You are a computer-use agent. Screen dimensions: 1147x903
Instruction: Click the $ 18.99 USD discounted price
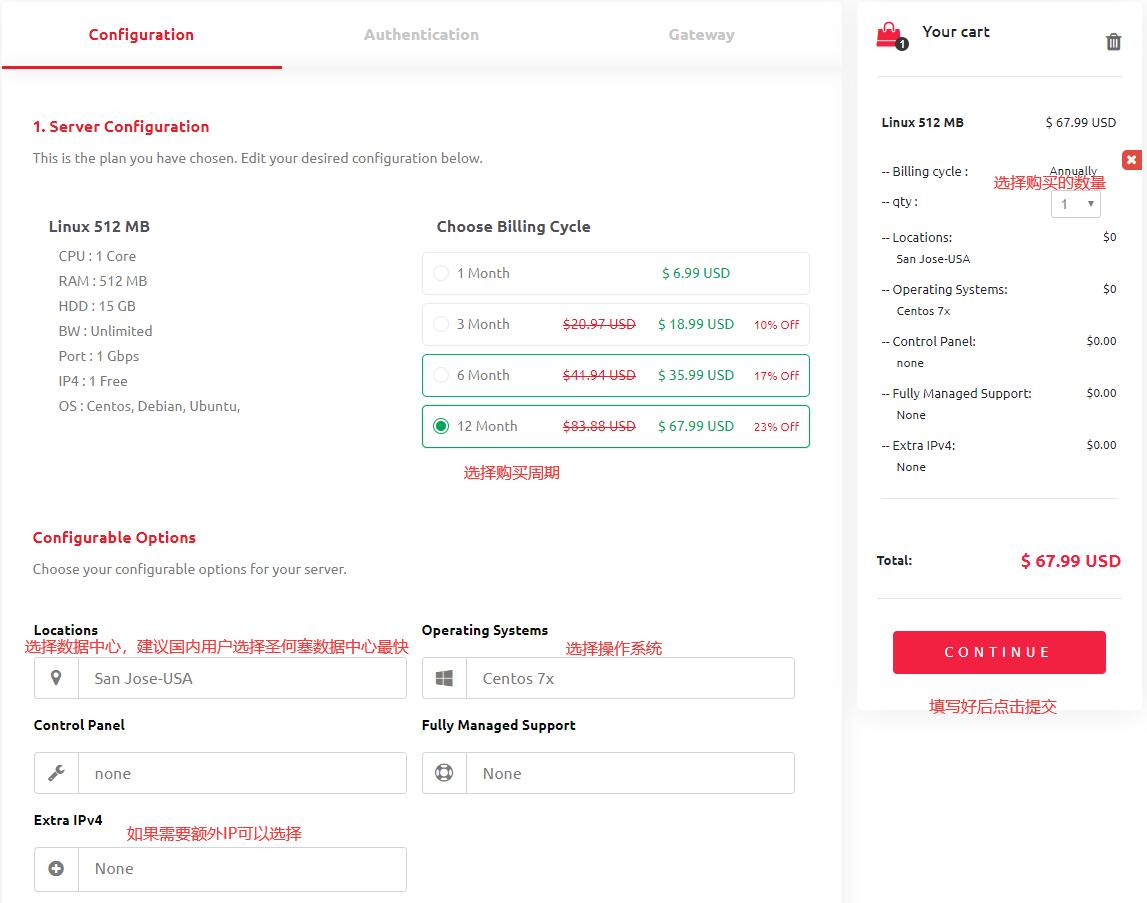(x=696, y=324)
